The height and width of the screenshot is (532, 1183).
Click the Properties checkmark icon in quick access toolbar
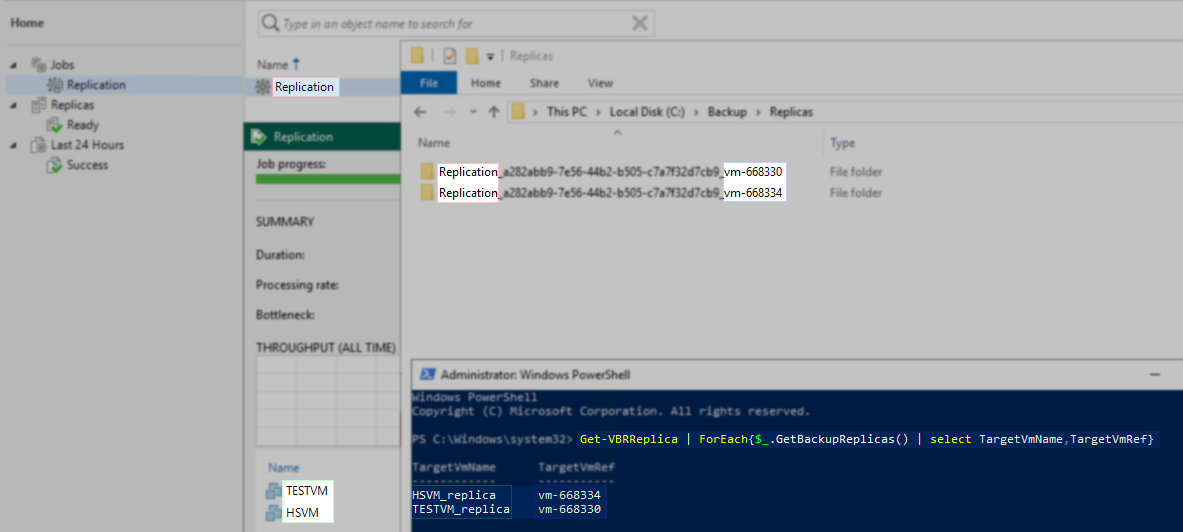(x=450, y=55)
